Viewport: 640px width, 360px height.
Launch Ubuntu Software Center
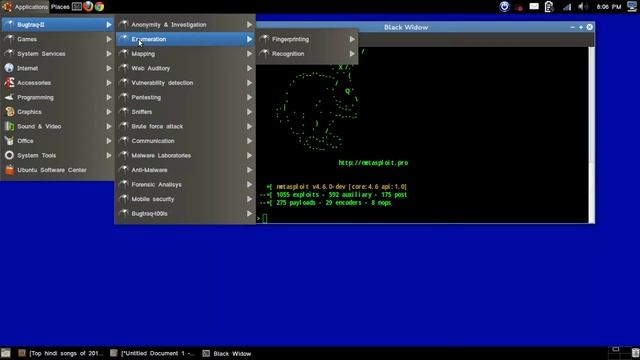(x=58, y=170)
